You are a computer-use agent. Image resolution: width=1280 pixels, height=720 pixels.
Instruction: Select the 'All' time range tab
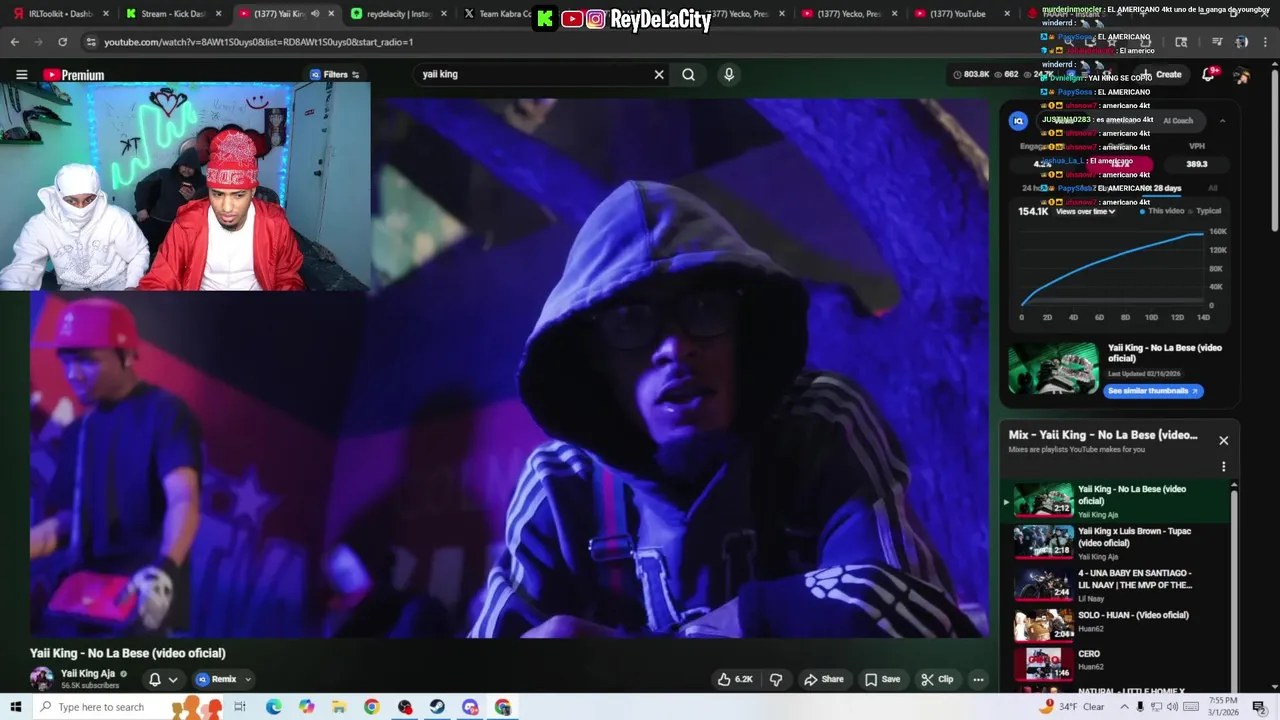tap(1213, 188)
